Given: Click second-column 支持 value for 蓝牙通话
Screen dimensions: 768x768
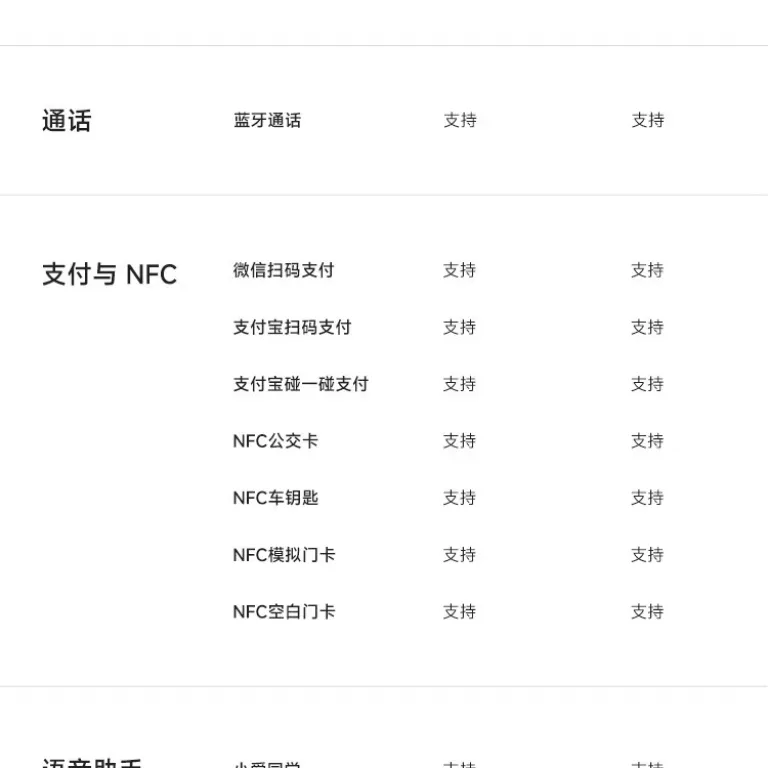Looking at the screenshot, I should [x=648, y=120].
